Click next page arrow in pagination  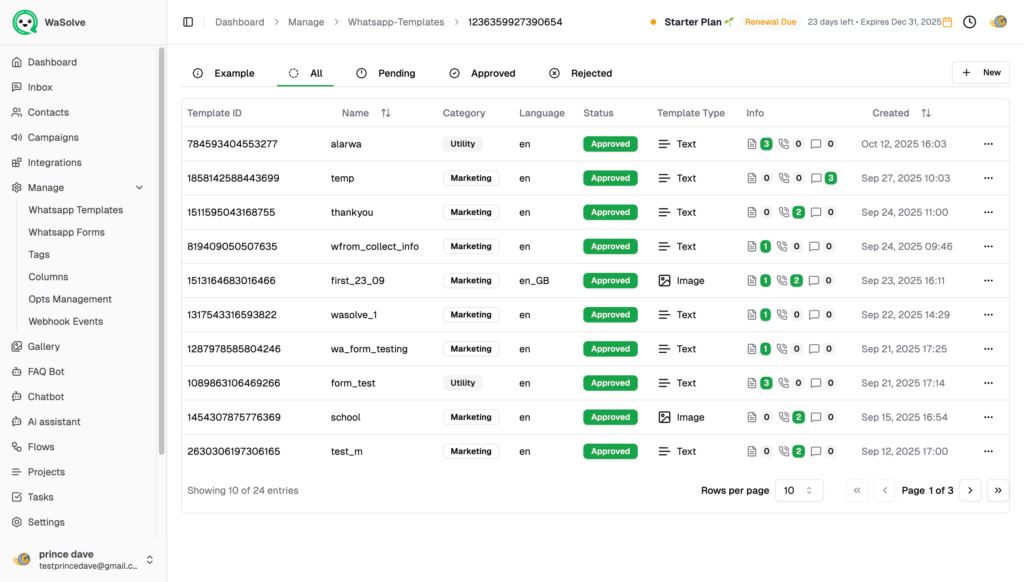969,490
